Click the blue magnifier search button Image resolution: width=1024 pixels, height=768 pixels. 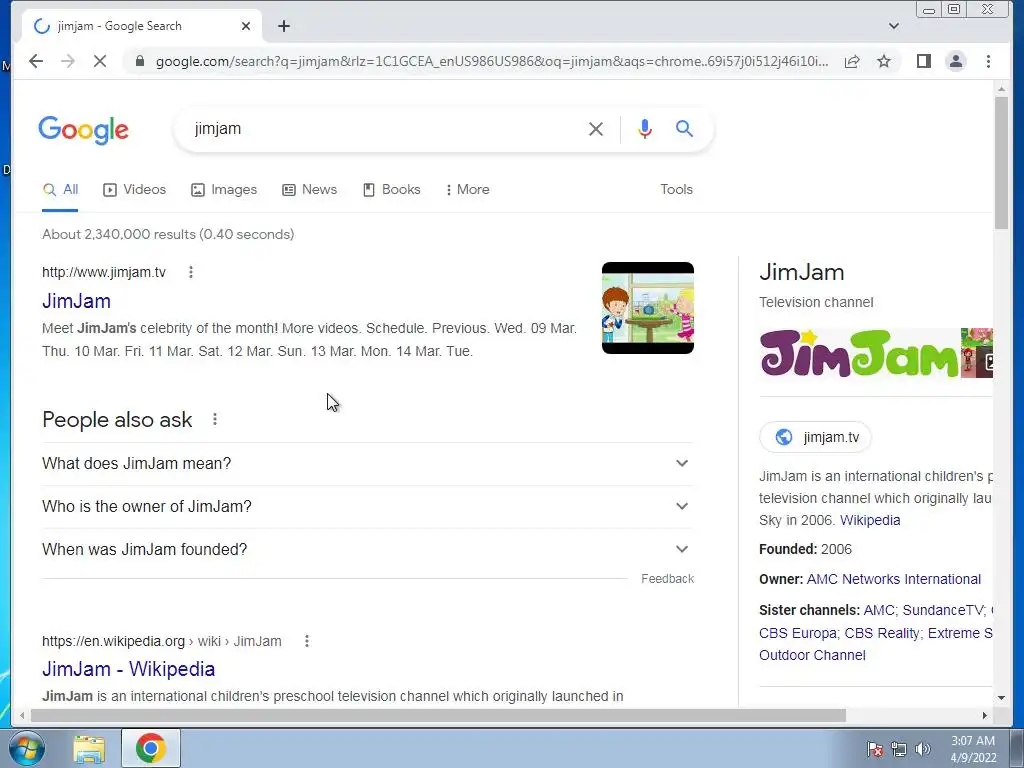click(684, 129)
